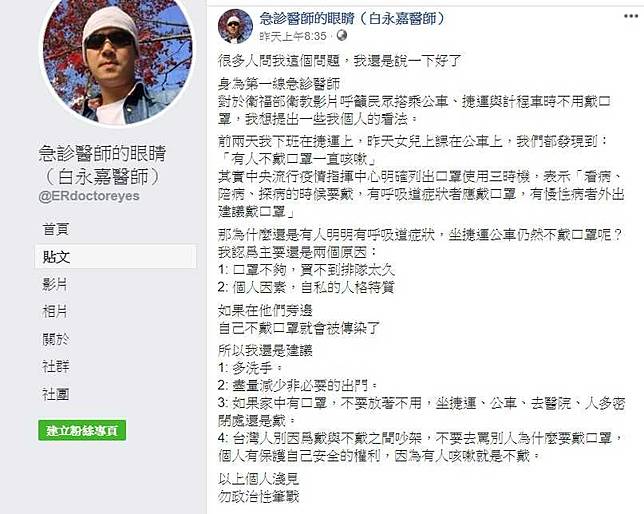This screenshot has height=514, width=644.
Task: Open the 社群 section
Action: (55, 366)
